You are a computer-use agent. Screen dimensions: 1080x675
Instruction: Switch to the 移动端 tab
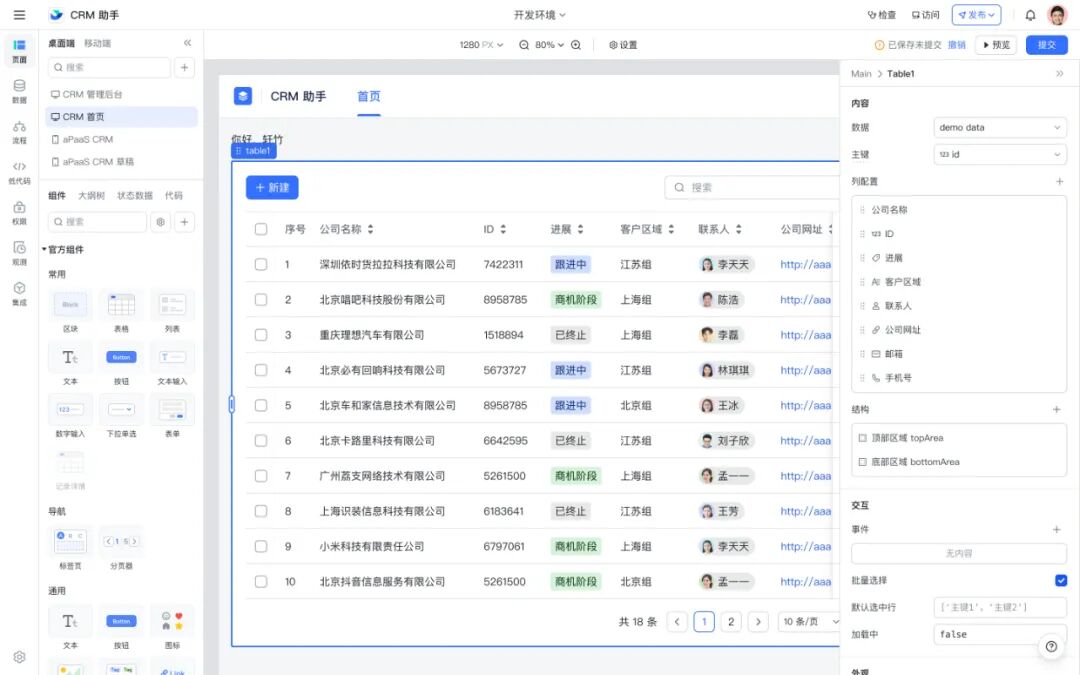[97, 43]
